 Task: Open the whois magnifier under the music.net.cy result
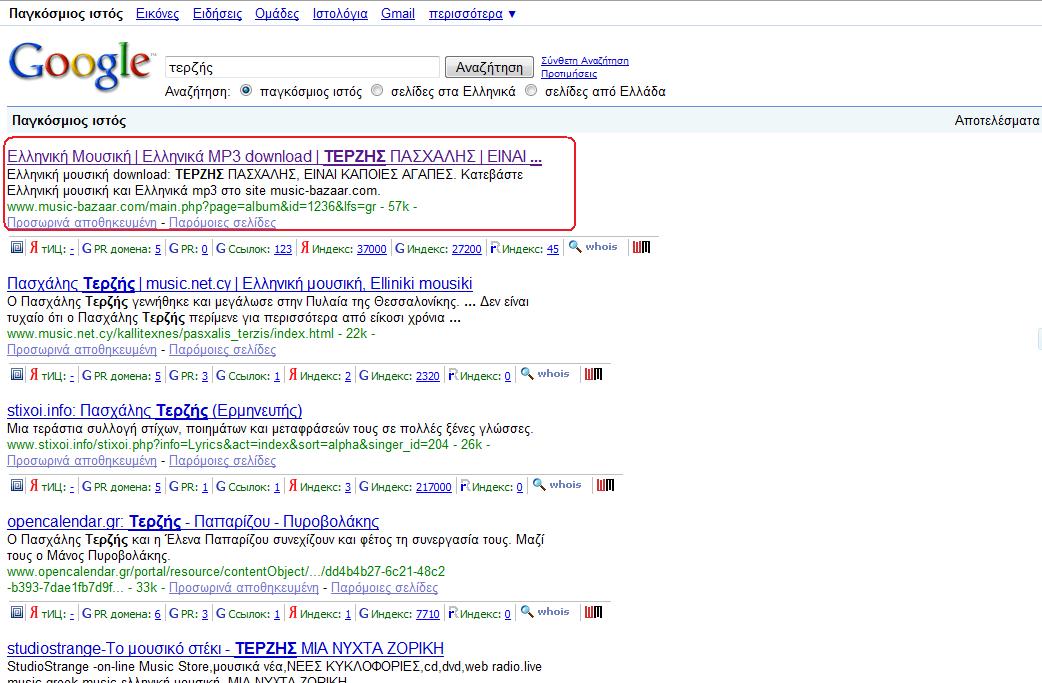(x=527, y=373)
